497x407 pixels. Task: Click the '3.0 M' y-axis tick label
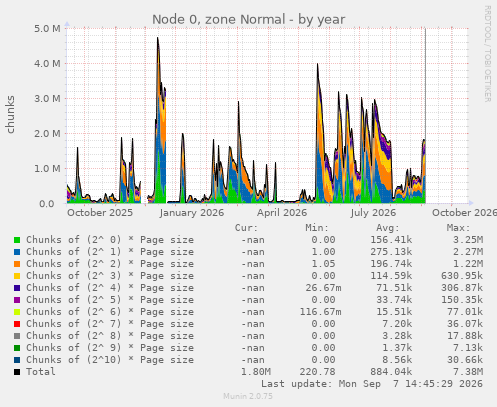click(x=47, y=99)
